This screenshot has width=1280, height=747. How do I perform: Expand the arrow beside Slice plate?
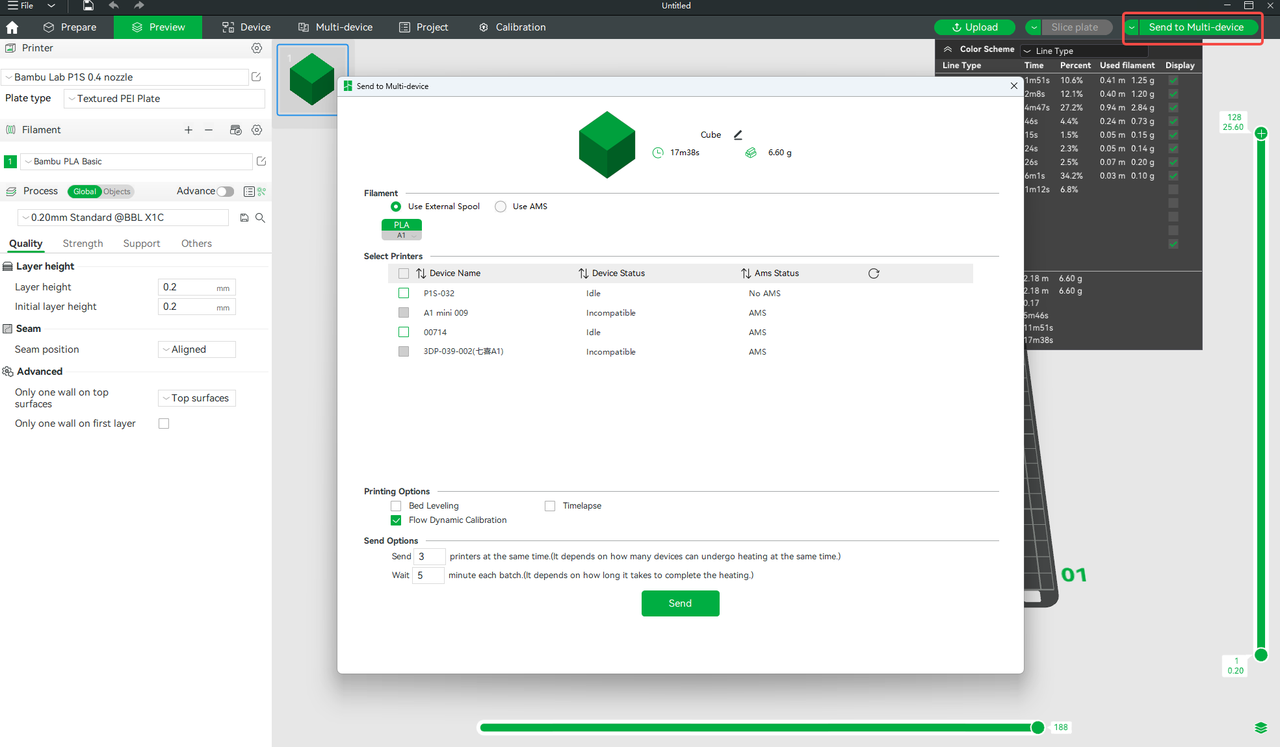pos(1033,28)
